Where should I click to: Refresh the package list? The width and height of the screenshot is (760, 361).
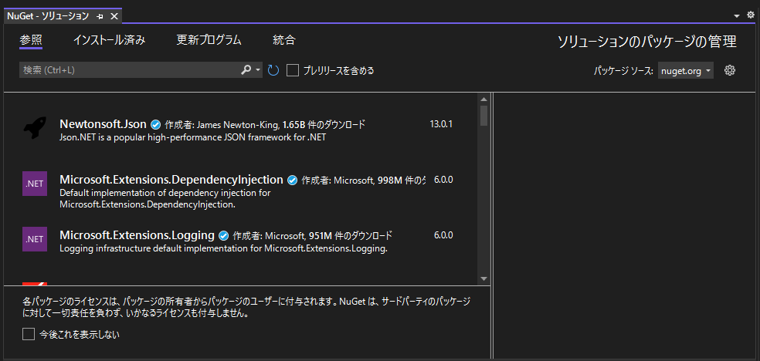[x=273, y=71]
